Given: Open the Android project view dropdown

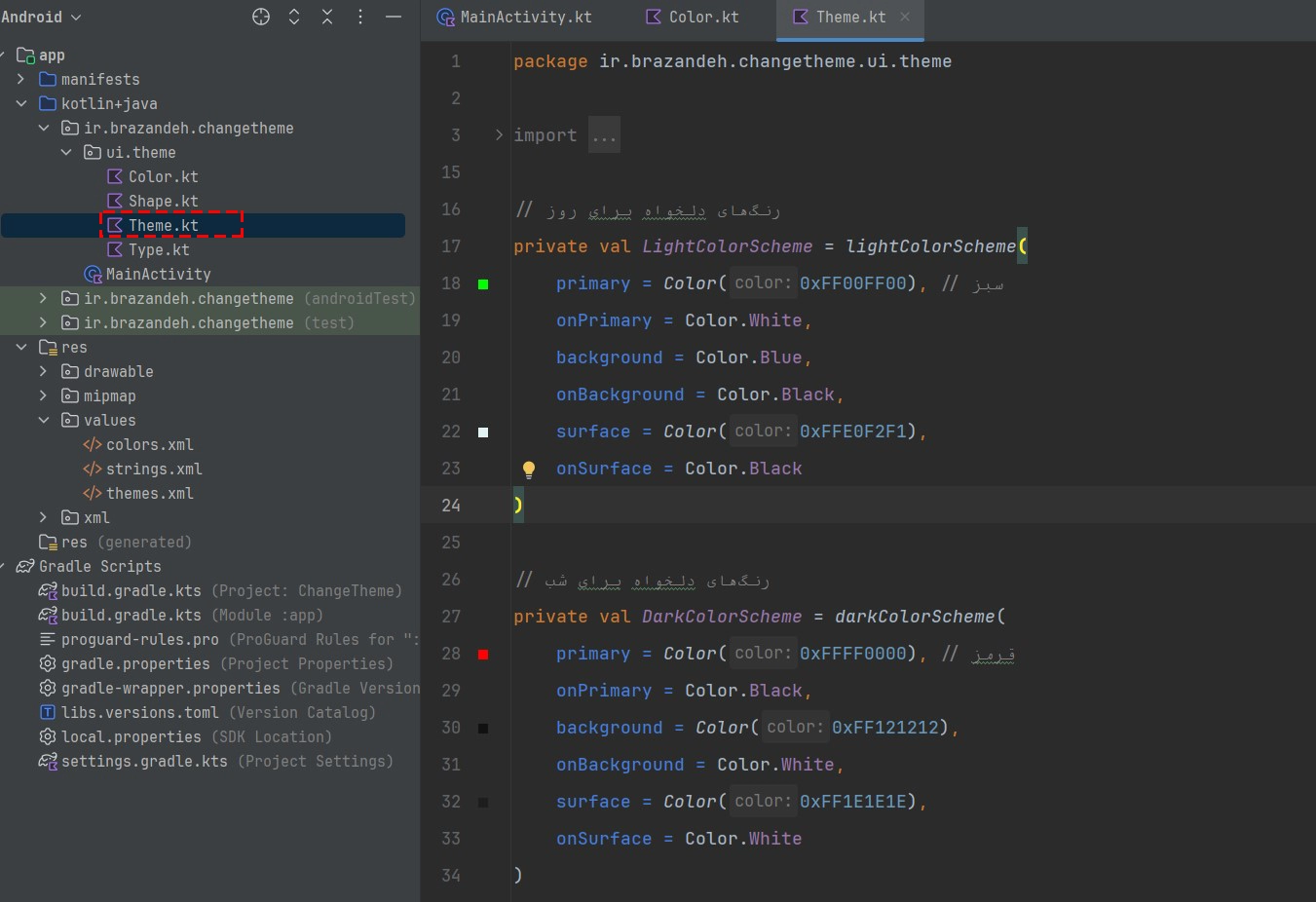Looking at the screenshot, I should [x=41, y=17].
